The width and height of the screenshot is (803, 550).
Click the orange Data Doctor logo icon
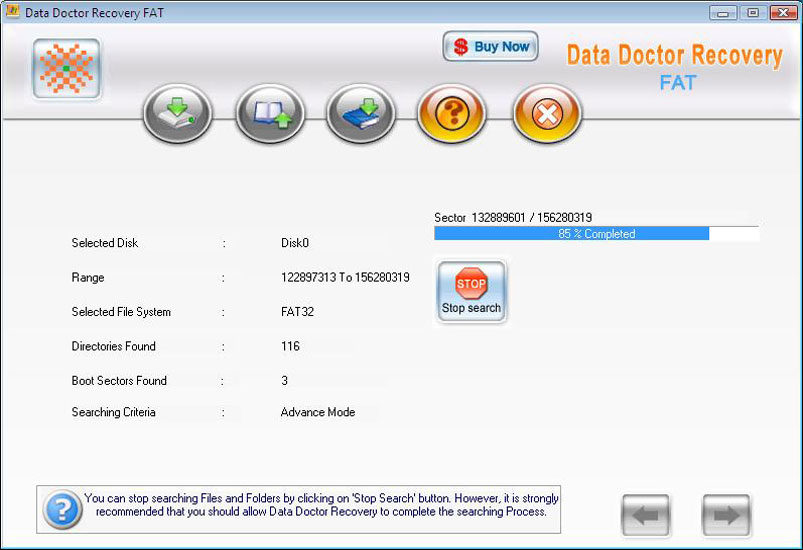67,69
